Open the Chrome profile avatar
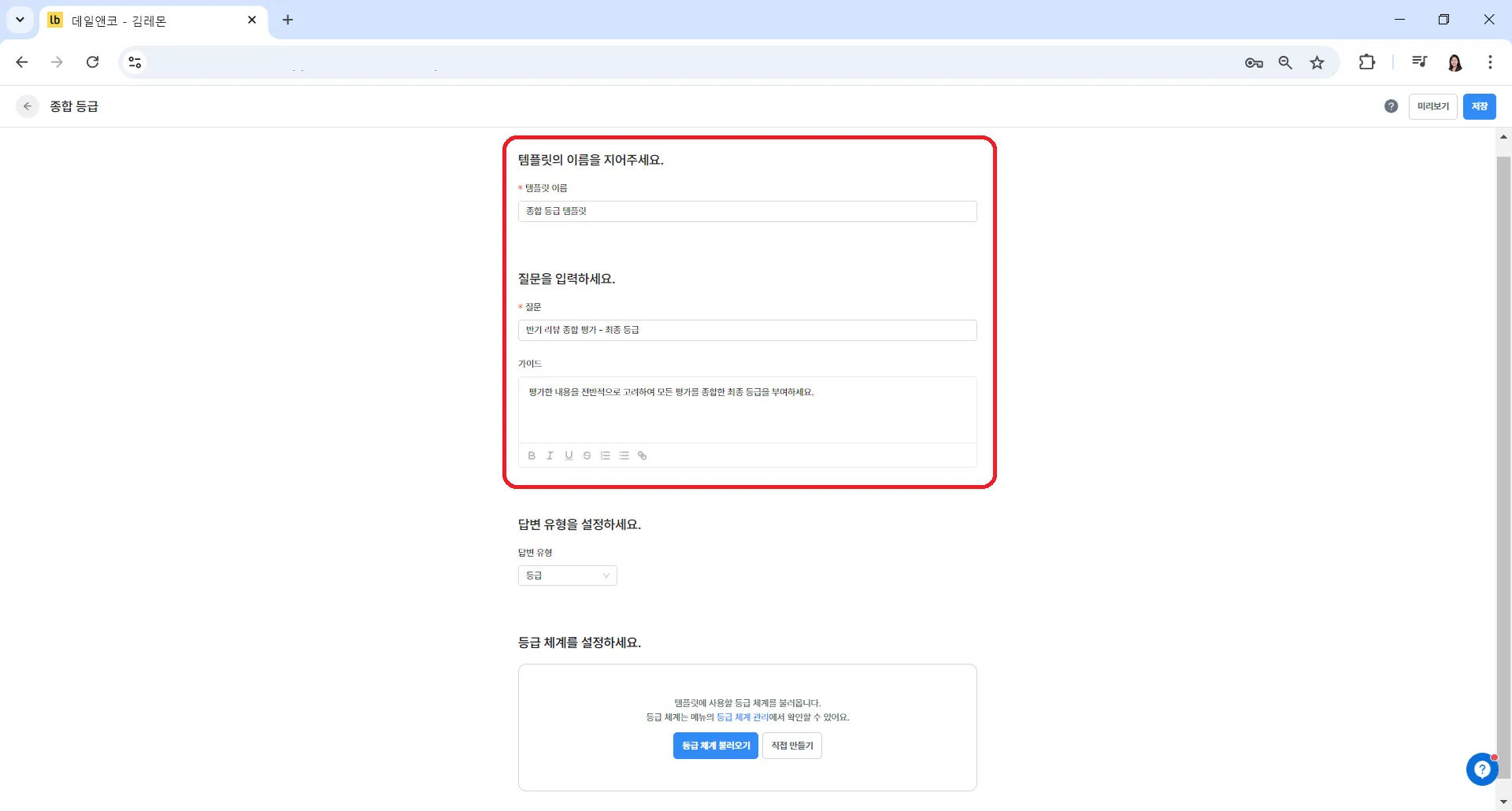 point(1455,62)
